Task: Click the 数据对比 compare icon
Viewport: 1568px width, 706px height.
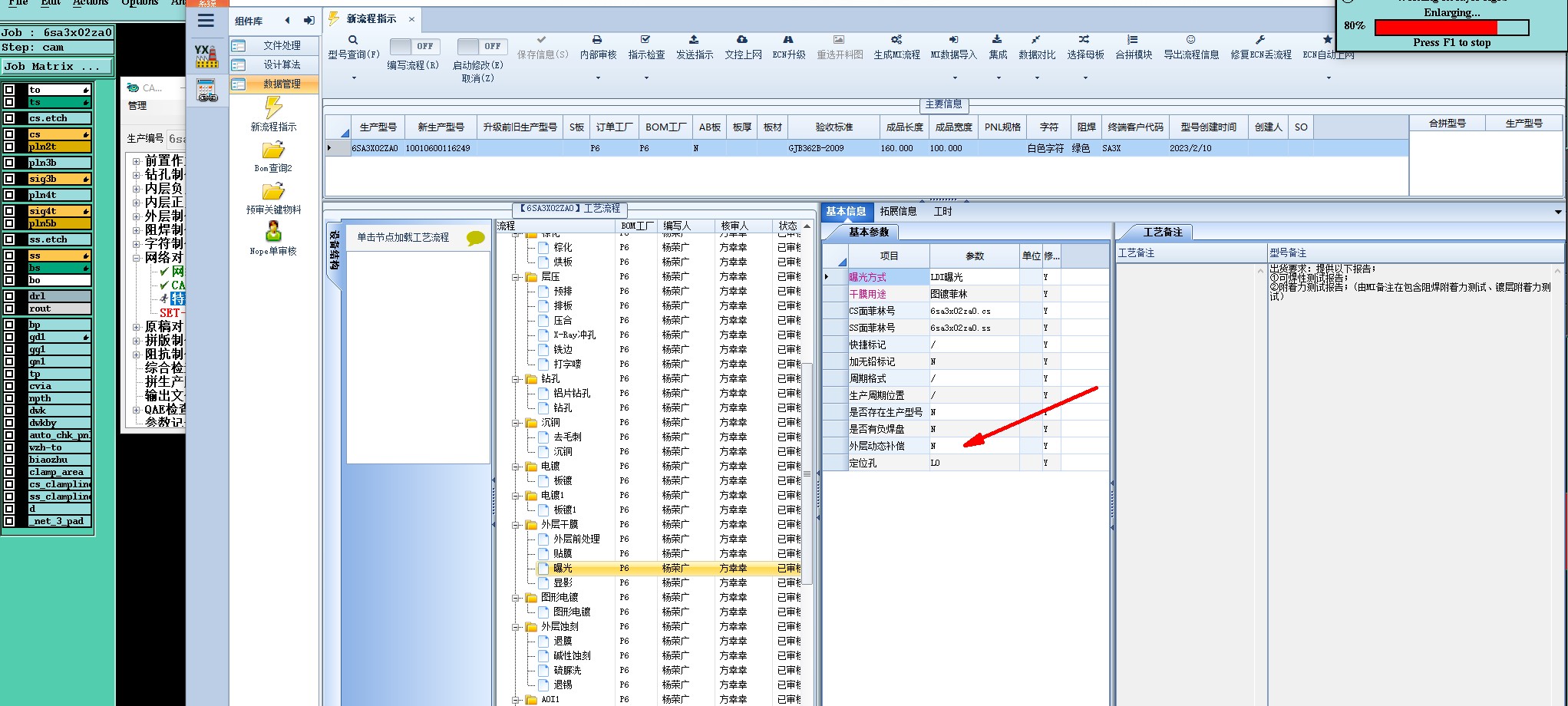Action: (x=1036, y=39)
